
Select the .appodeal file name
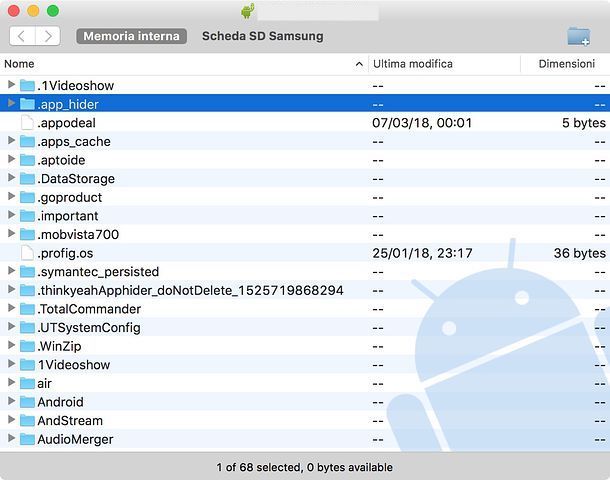[67, 123]
